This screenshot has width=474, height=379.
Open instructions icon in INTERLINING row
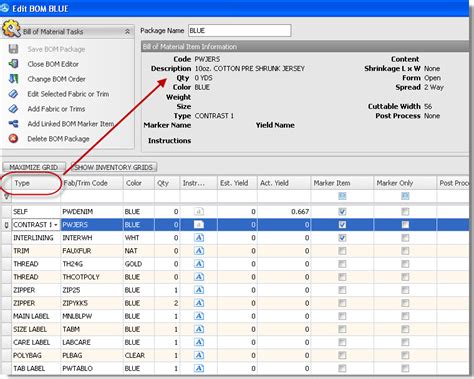pos(199,238)
